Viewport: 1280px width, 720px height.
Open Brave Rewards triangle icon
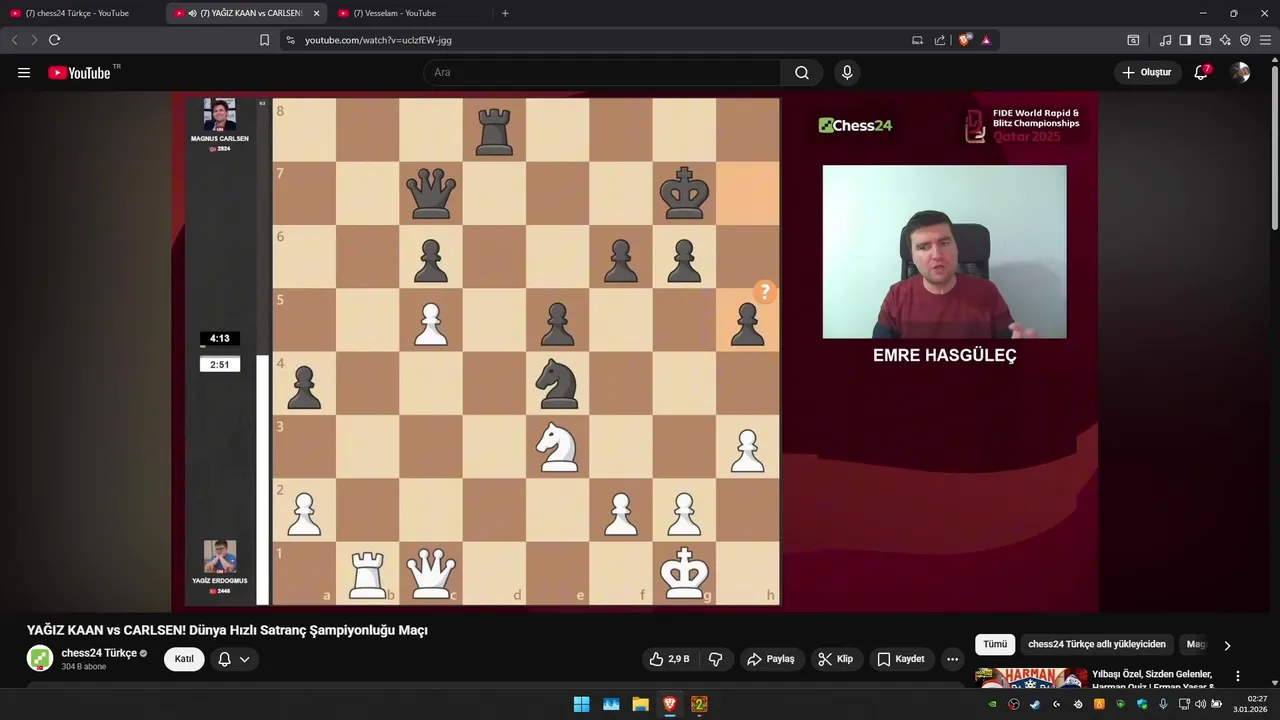click(x=986, y=40)
